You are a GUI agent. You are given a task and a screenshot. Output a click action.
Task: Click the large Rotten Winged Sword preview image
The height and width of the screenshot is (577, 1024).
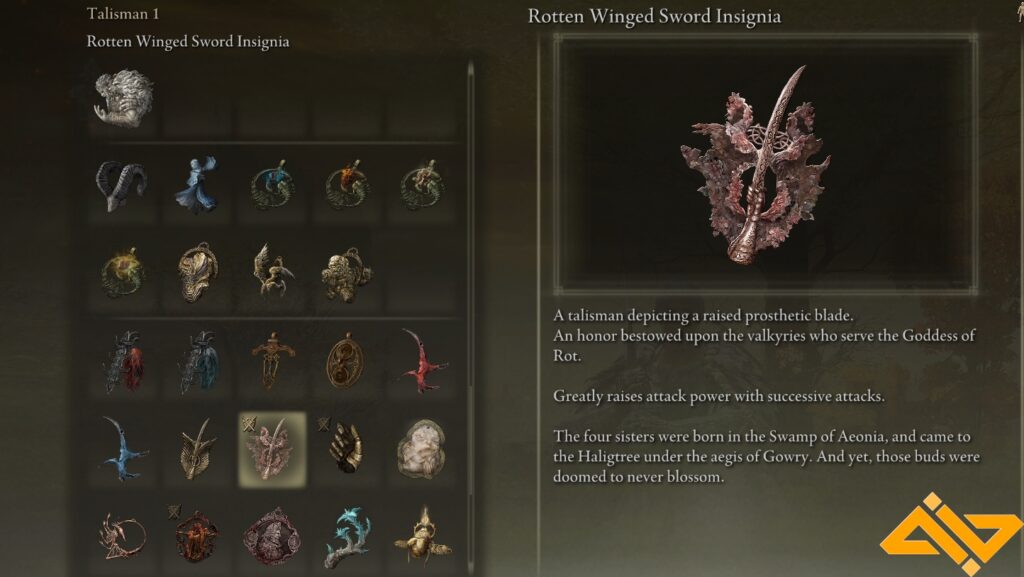point(765,164)
